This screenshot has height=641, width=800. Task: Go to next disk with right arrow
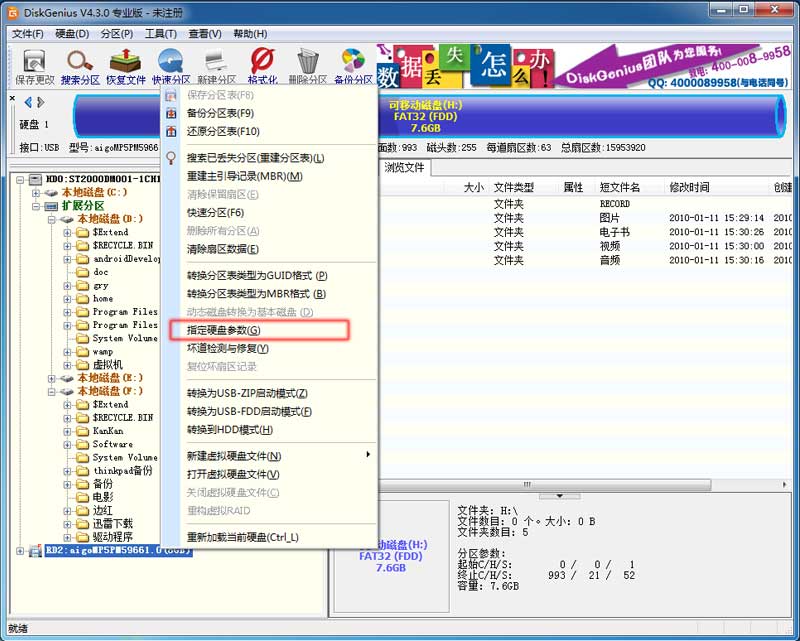click(41, 102)
